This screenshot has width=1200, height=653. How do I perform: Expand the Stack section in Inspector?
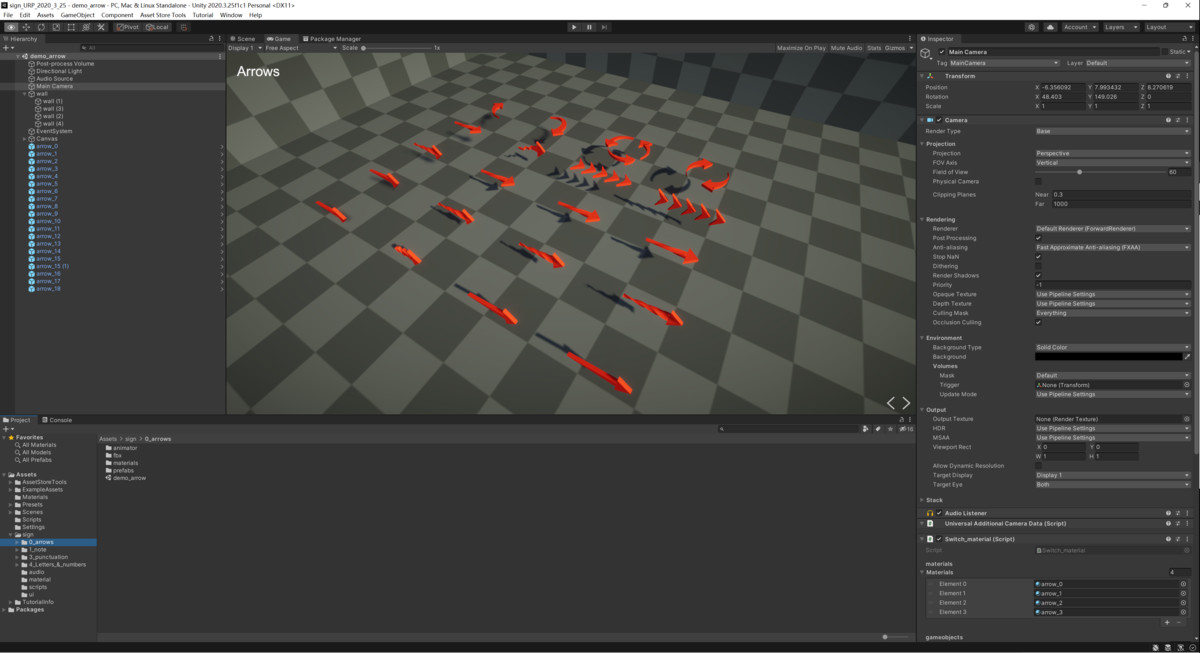[x=923, y=500]
